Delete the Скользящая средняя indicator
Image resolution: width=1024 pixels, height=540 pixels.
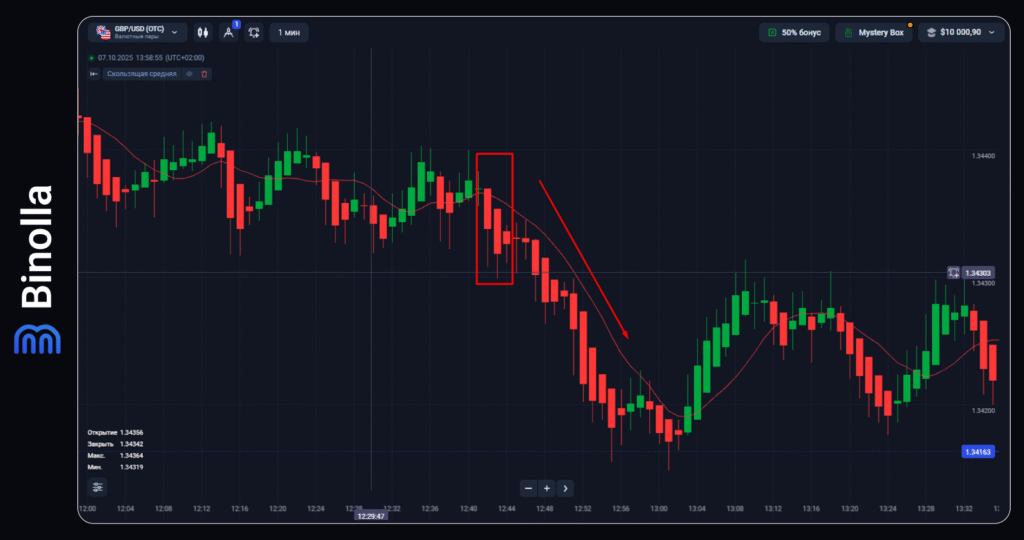[204, 74]
